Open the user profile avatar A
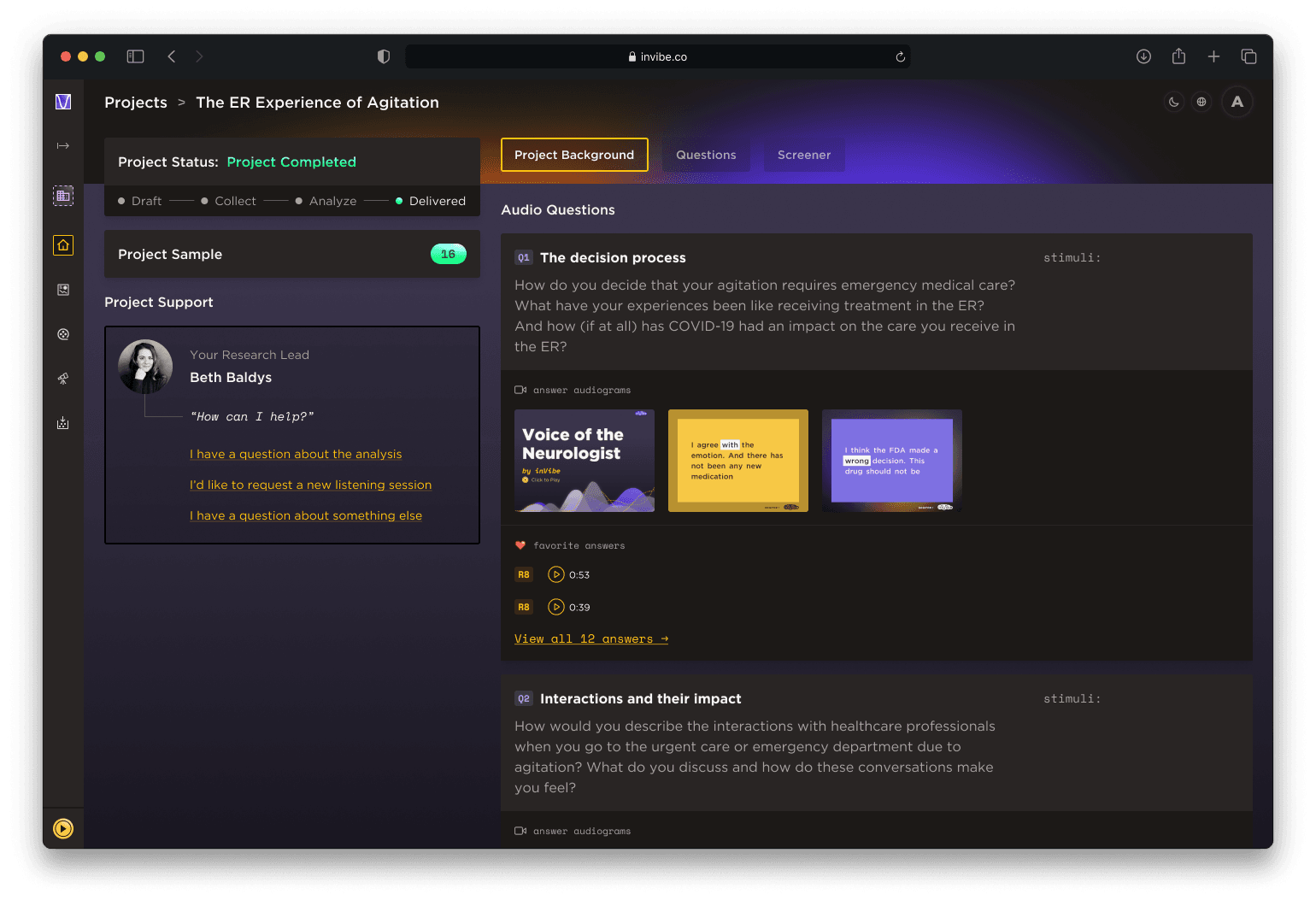Screen dimensions: 1316x900 tap(1237, 102)
